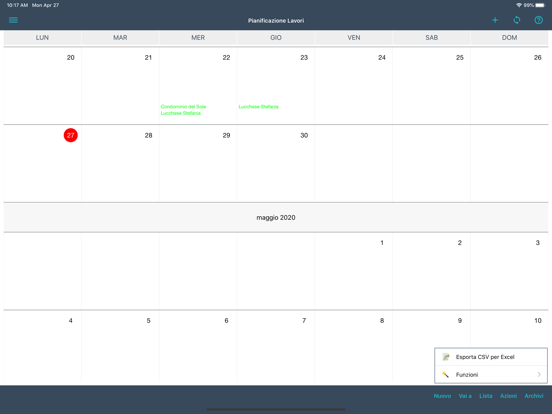The width and height of the screenshot is (552, 414).
Task: Open the Archivi menu
Action: pos(534,396)
